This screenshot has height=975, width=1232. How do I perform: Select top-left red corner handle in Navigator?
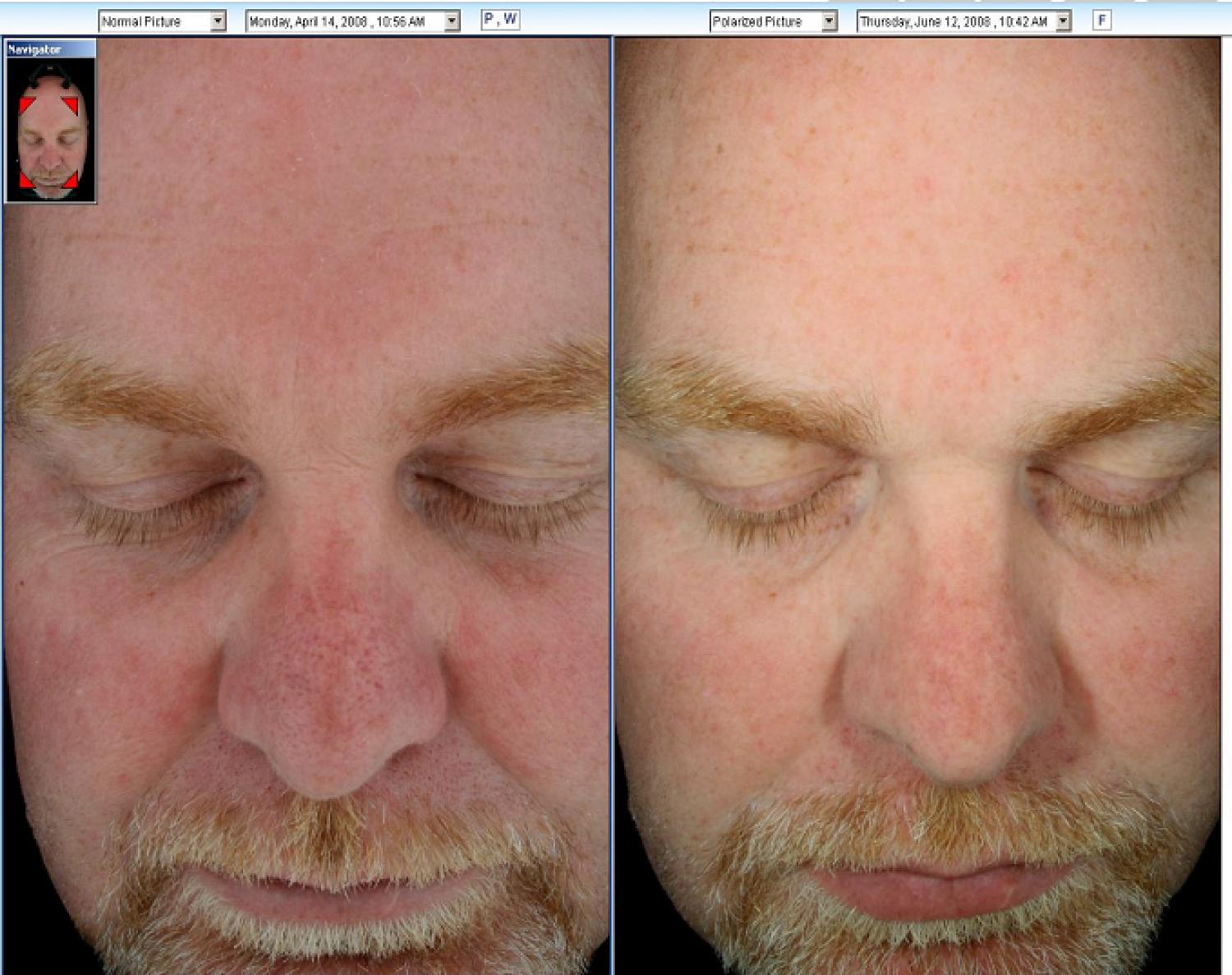[x=26, y=105]
